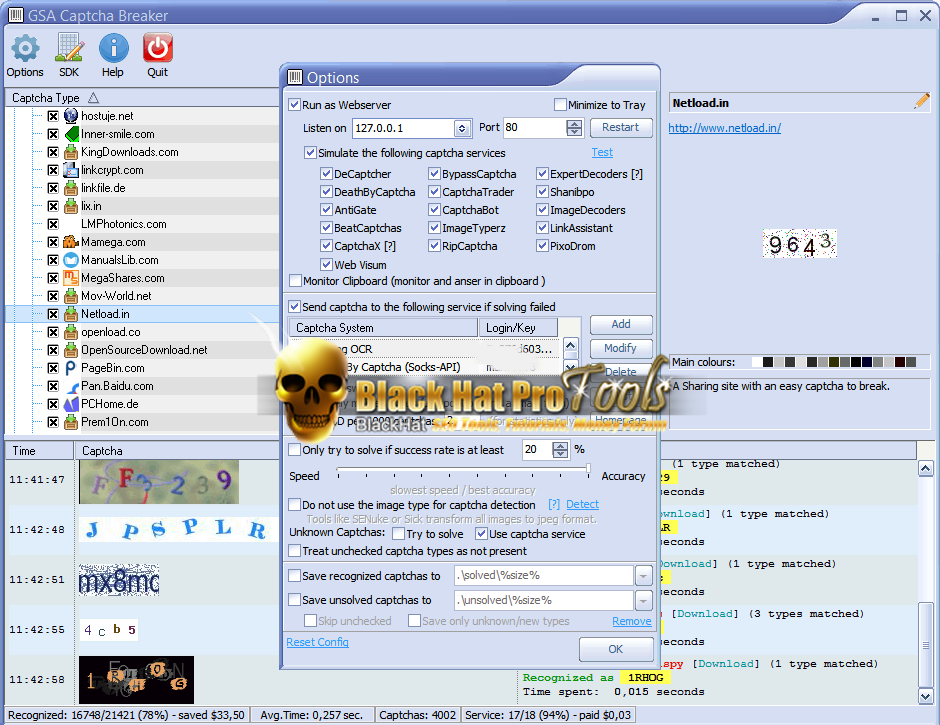Click the globe icon next to hostuje.net
This screenshot has width=940, height=725.
click(71, 116)
